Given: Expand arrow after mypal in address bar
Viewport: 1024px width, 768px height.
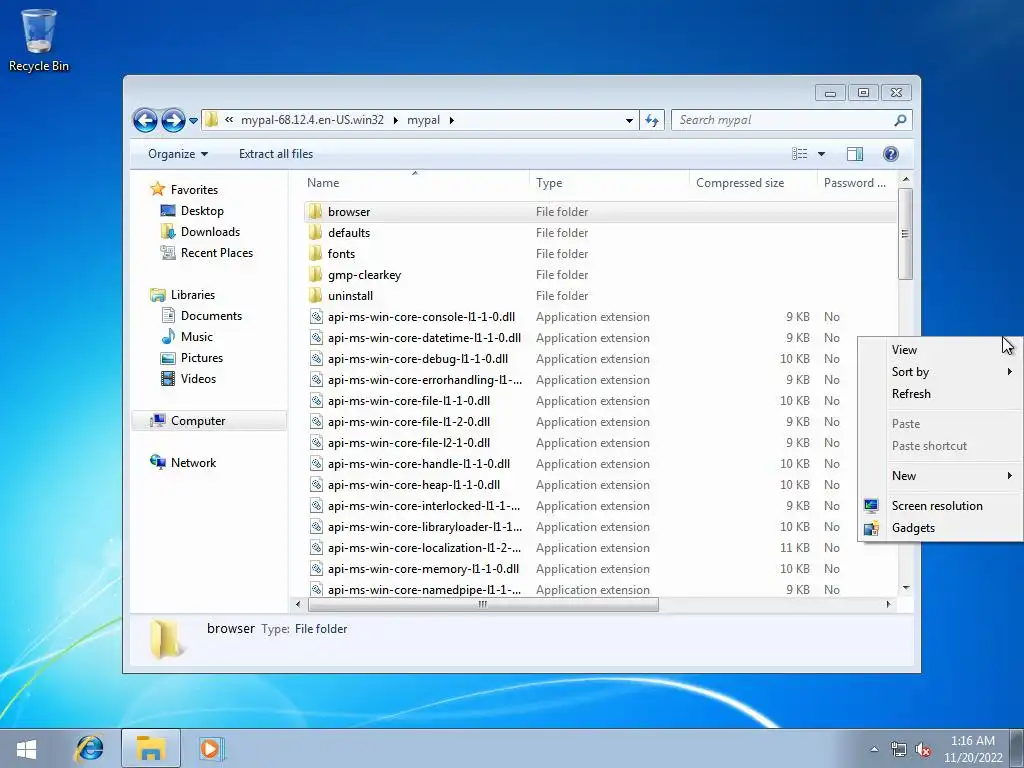Looking at the screenshot, I should click(451, 120).
